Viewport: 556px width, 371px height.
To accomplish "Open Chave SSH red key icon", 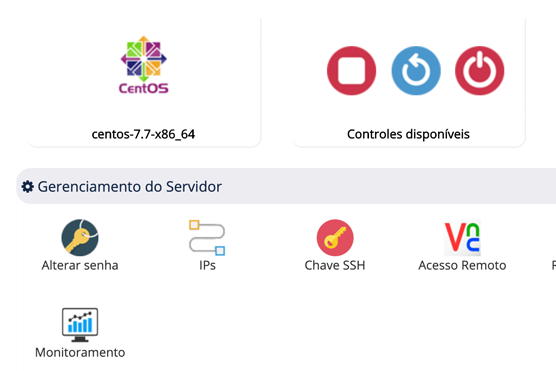I will pos(335,238).
